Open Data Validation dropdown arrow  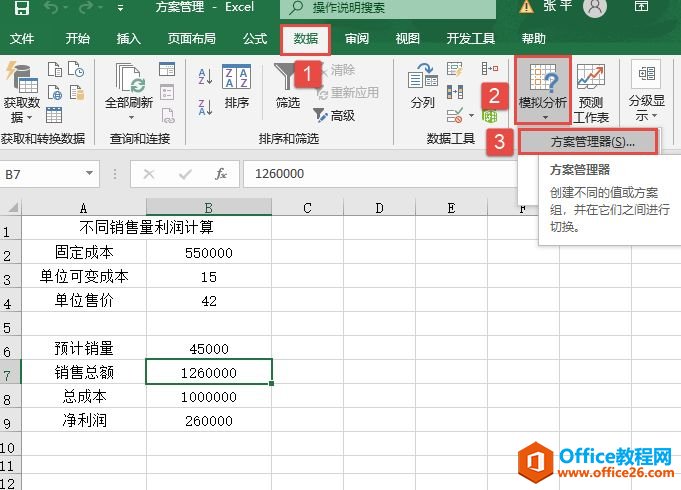click(x=471, y=116)
